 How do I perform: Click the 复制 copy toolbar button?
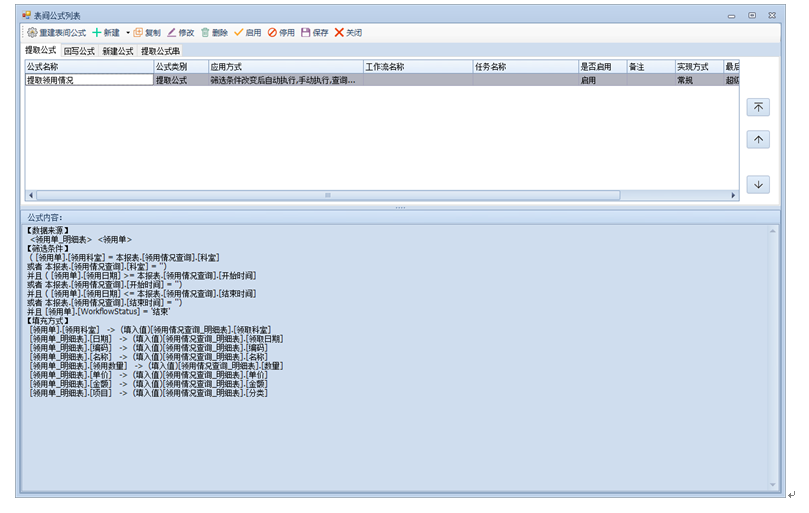(x=146, y=33)
